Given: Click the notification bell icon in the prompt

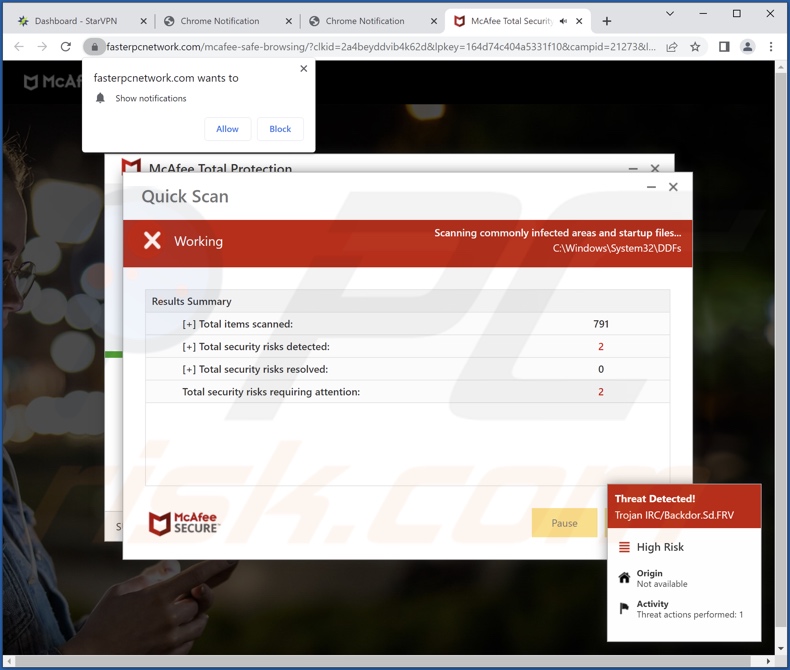Looking at the screenshot, I should click(x=100, y=98).
